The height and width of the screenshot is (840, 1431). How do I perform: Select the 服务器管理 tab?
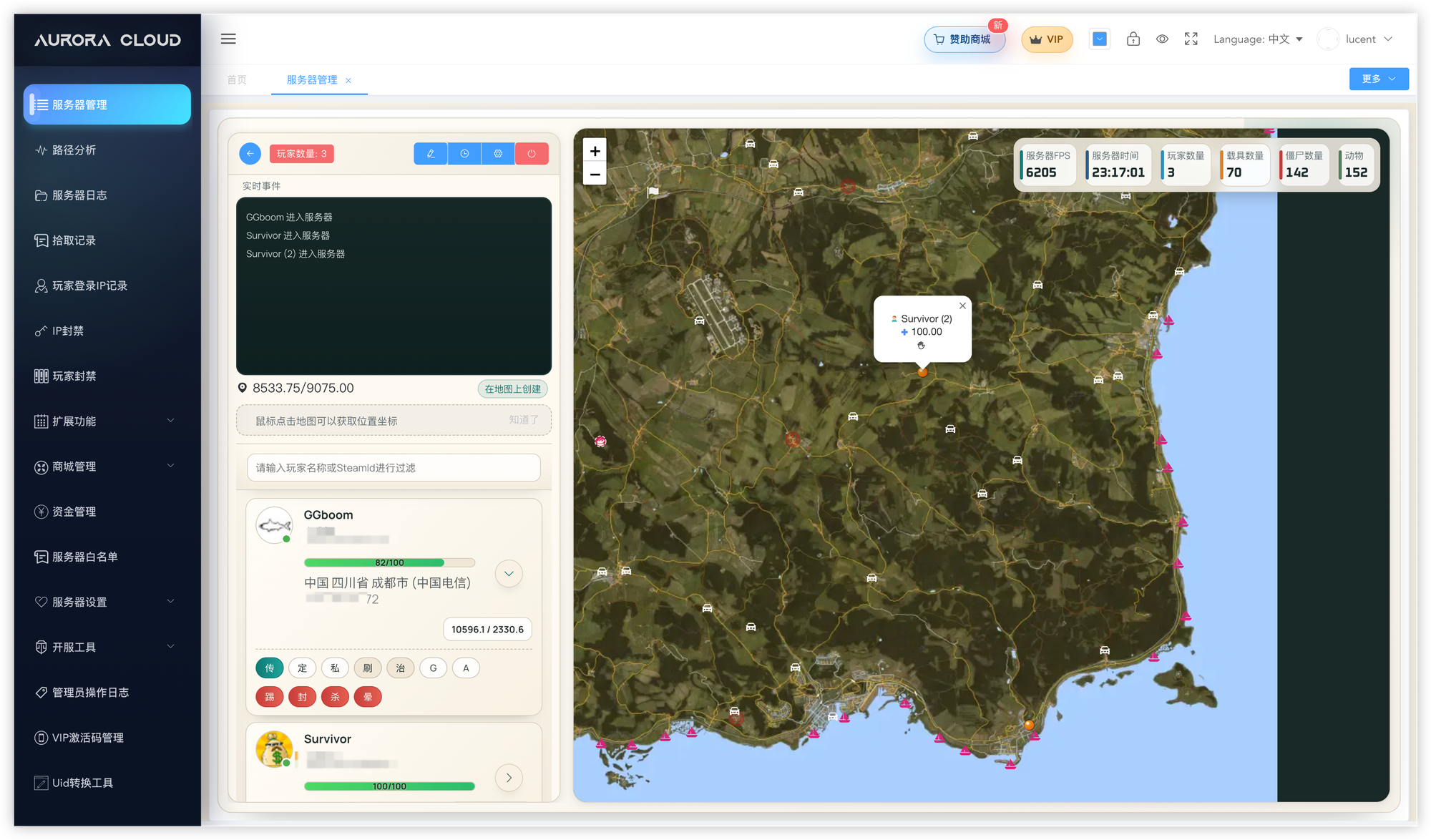point(312,79)
